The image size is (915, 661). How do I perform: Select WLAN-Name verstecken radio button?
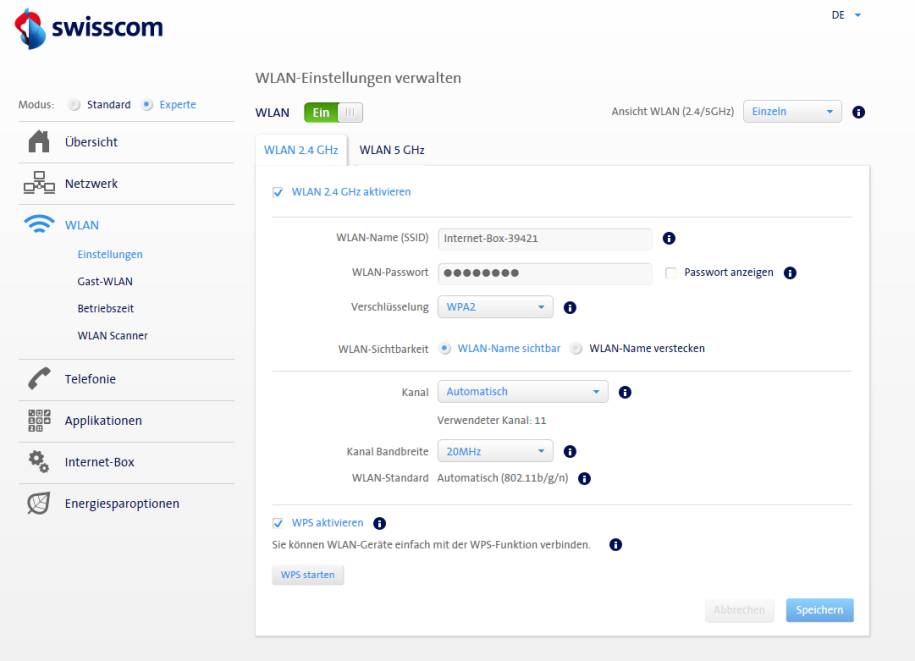tap(576, 348)
